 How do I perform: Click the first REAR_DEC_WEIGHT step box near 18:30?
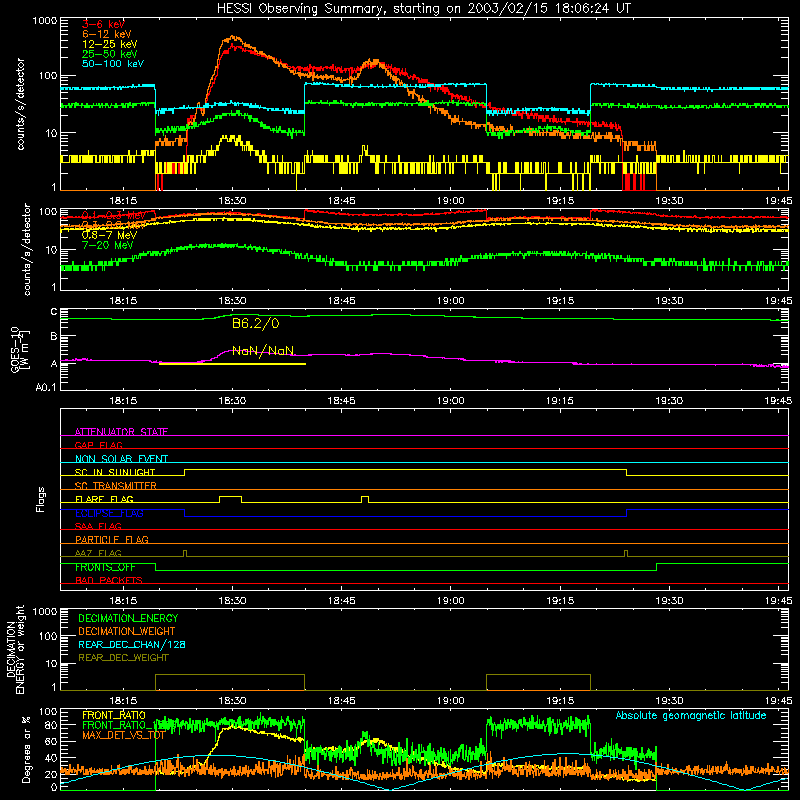(x=230, y=682)
